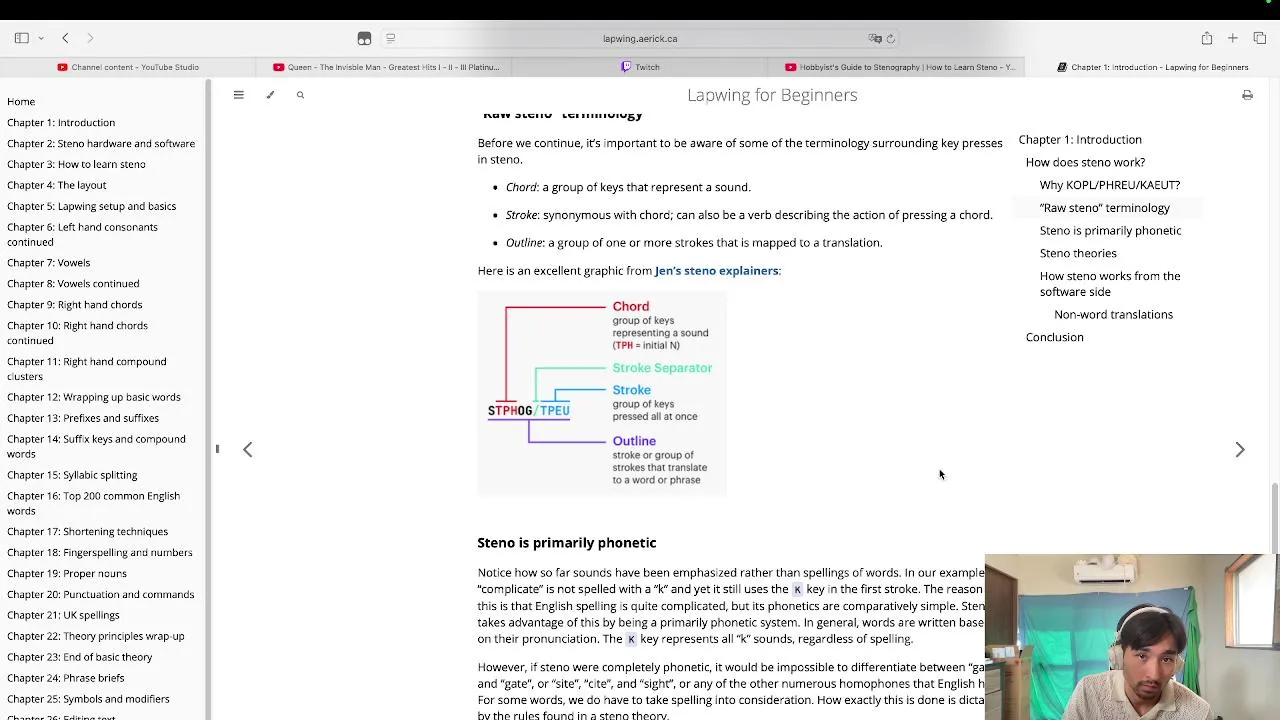Jump to "Raw steno" terminology outline entry
The image size is (1280, 720).
(1105, 208)
